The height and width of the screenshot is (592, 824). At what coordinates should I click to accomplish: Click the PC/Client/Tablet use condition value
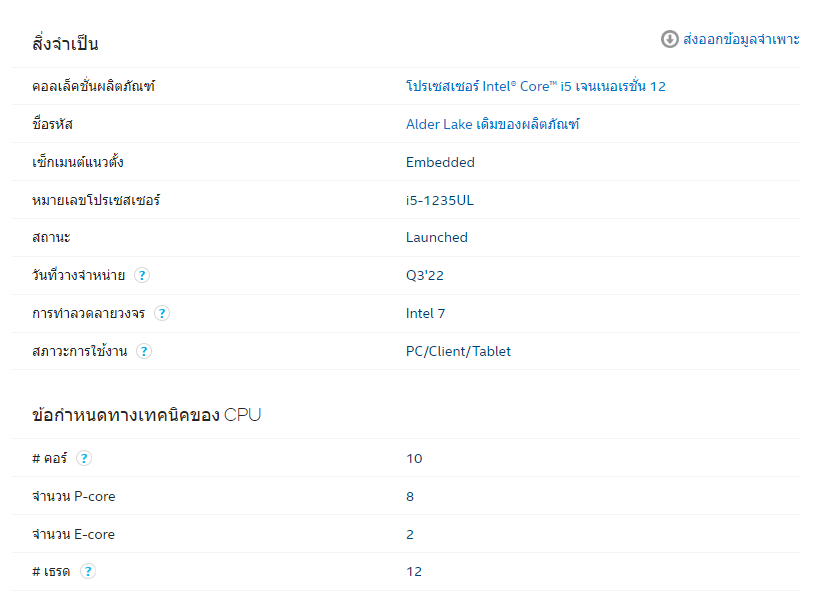(458, 352)
